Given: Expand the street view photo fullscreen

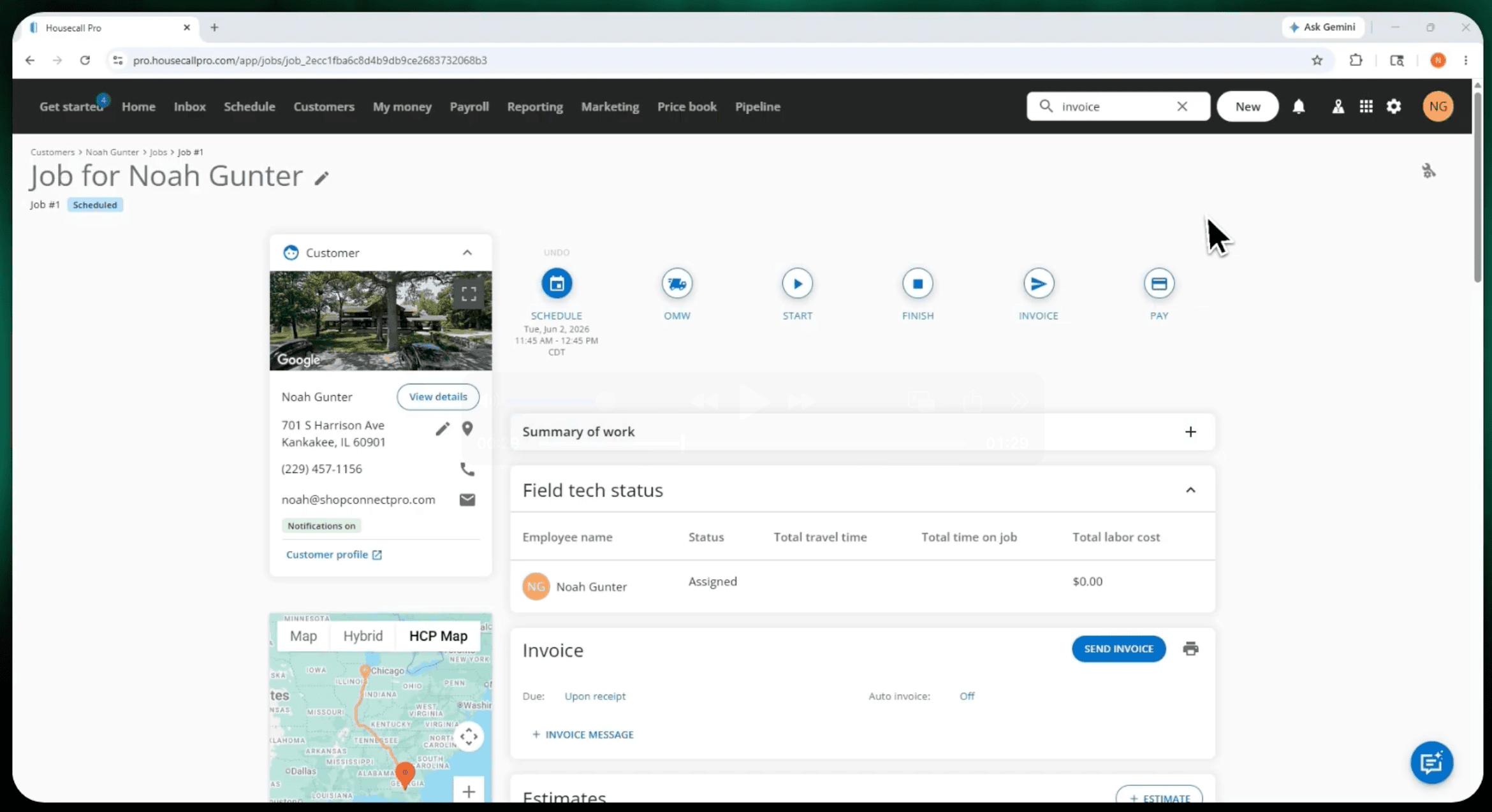Looking at the screenshot, I should coord(469,294).
